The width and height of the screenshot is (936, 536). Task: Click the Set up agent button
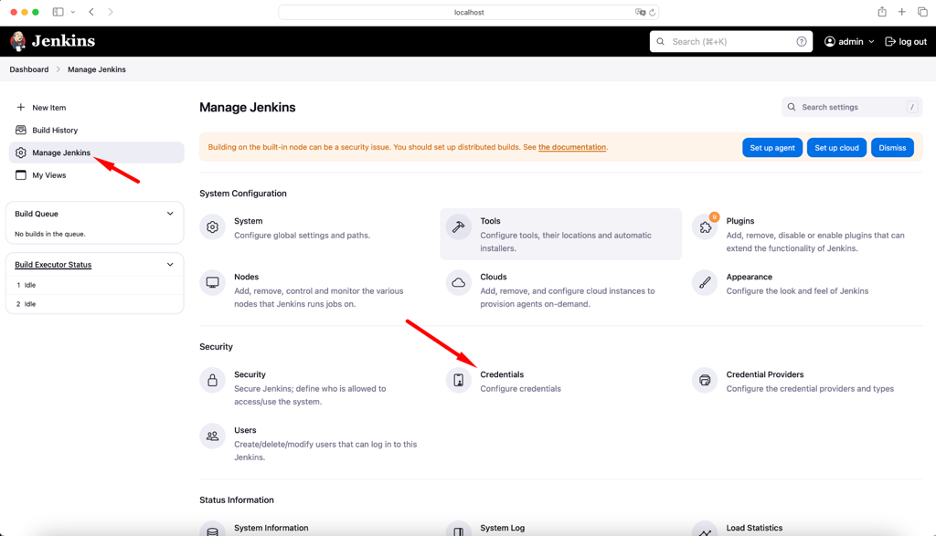772,148
